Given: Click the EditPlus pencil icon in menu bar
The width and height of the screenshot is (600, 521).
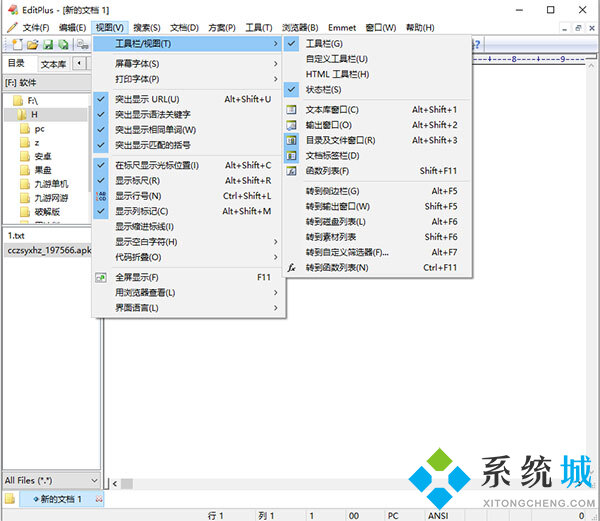Looking at the screenshot, I should pyautogui.click(x=12, y=28).
